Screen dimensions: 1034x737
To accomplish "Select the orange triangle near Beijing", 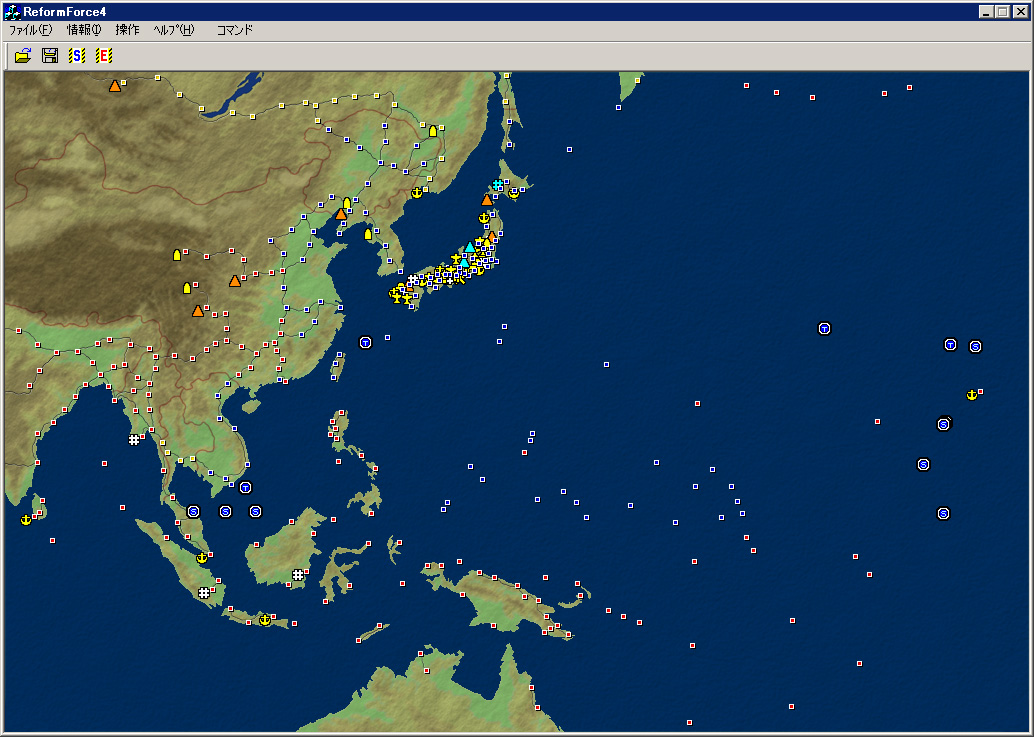I will (x=341, y=214).
